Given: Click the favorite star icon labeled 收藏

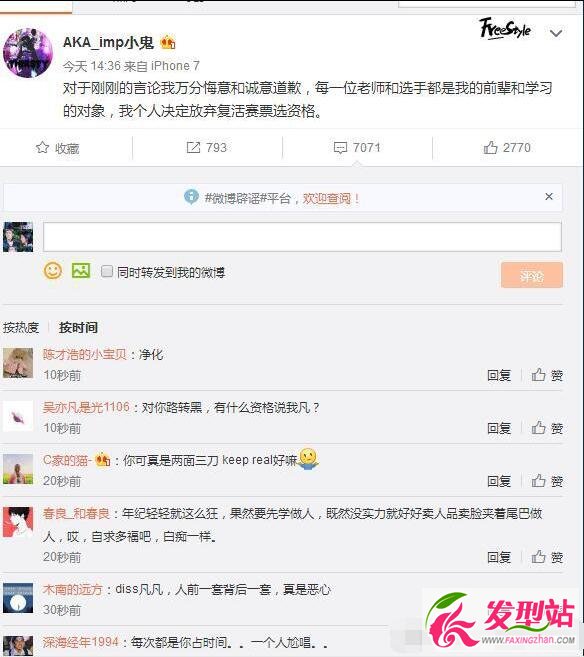Looking at the screenshot, I should point(42,147).
